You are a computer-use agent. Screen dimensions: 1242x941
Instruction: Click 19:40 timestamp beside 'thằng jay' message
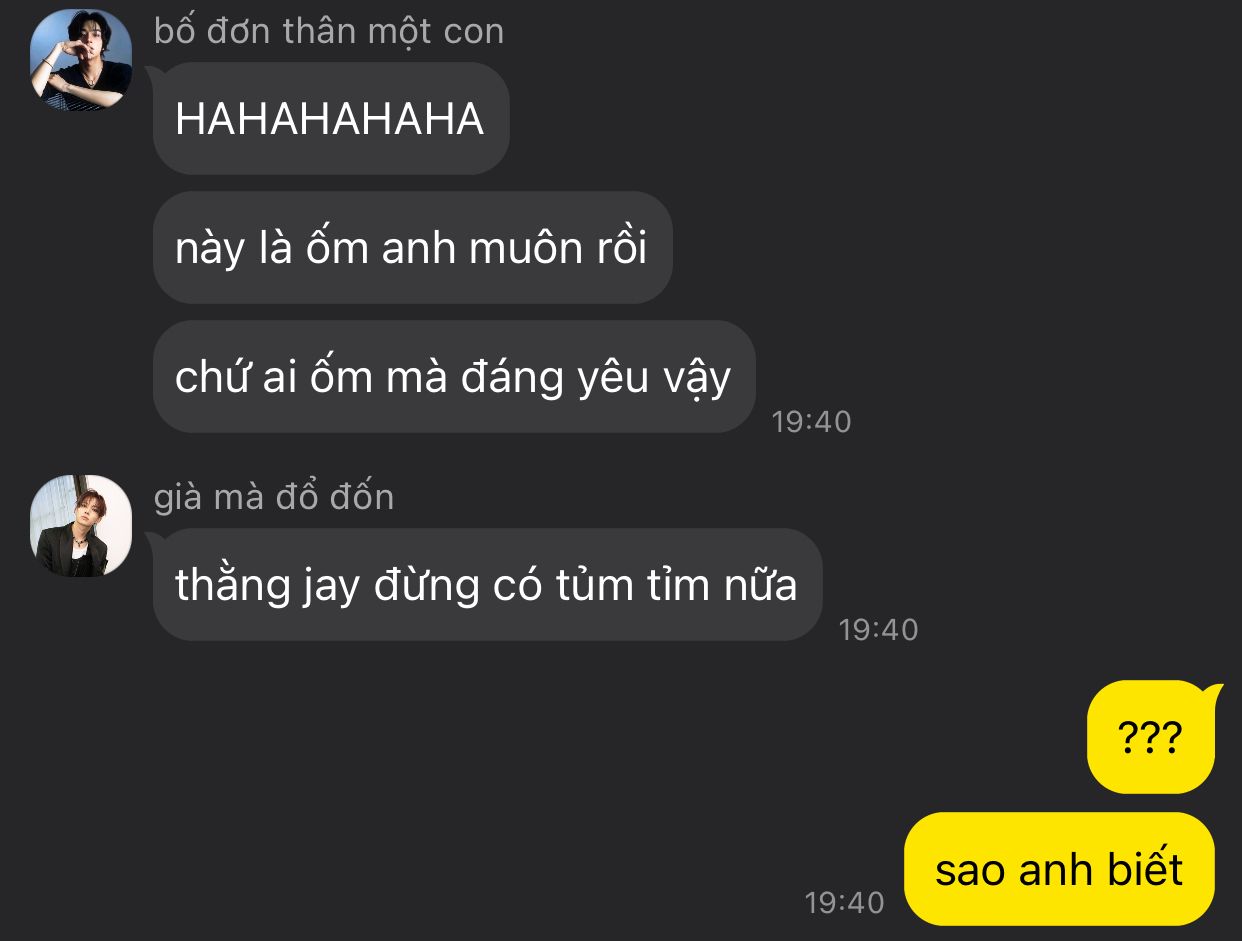[878, 630]
